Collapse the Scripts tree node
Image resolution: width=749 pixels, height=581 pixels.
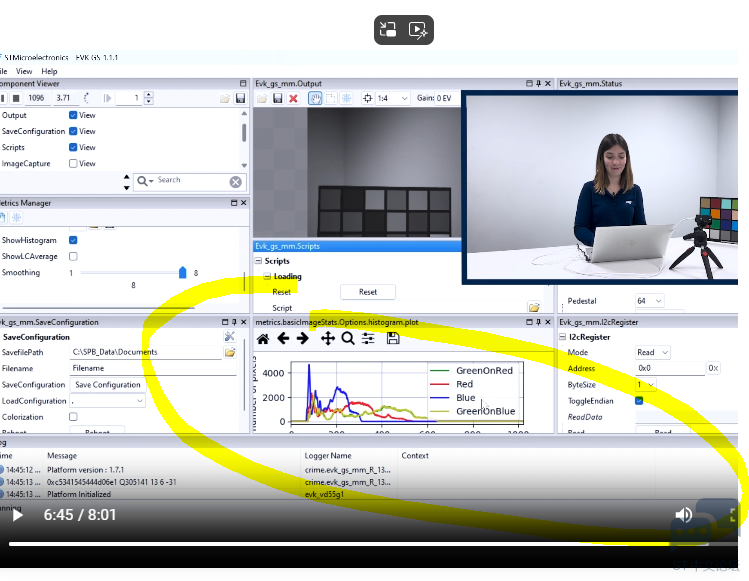(258, 261)
